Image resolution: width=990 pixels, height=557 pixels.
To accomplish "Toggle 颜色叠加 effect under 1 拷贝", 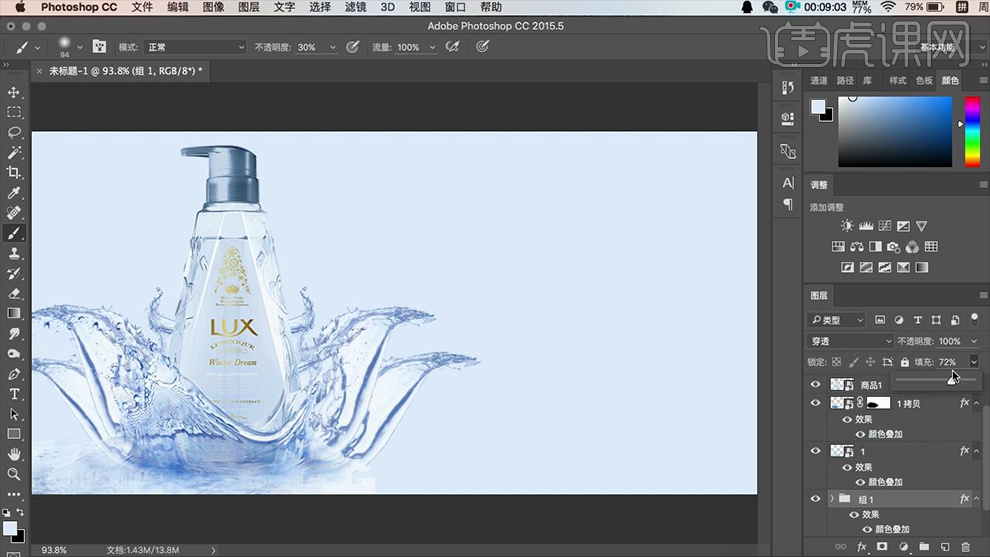I will (x=860, y=434).
